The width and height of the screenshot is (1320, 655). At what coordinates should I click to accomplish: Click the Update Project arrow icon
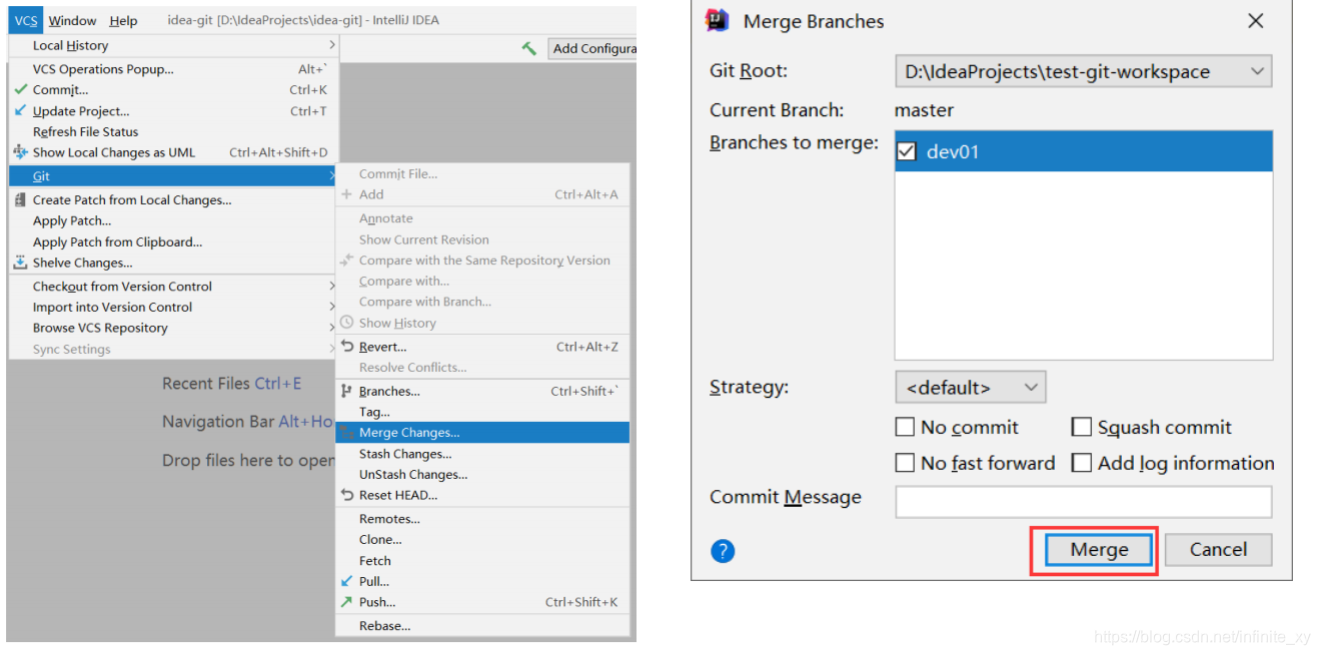[20, 110]
